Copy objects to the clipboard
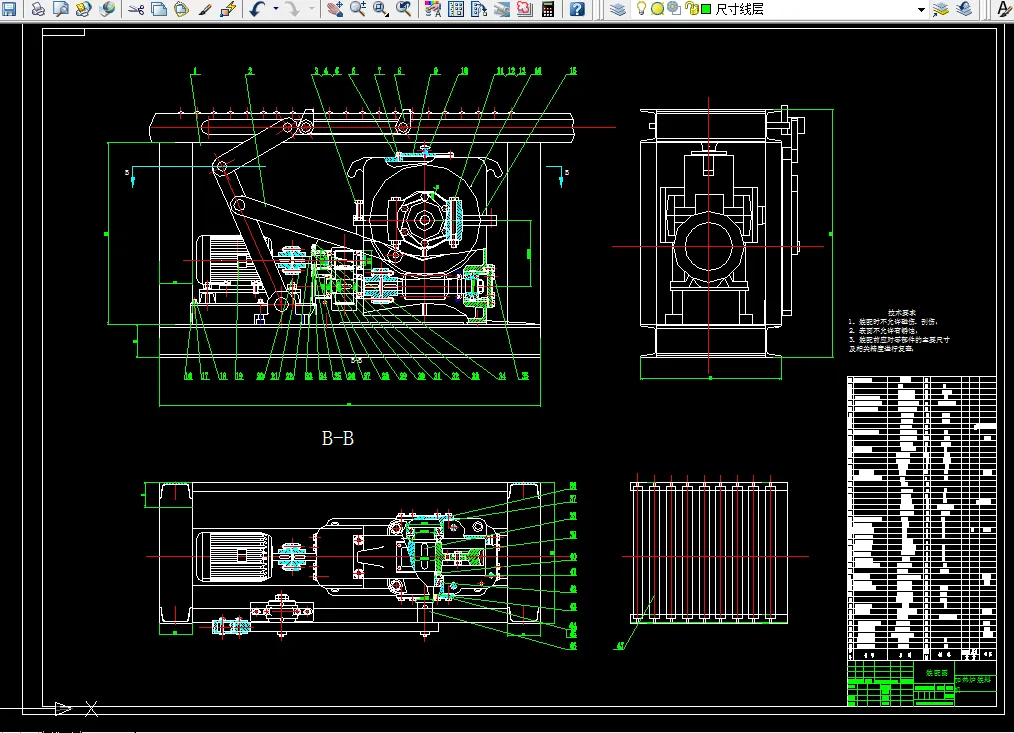This screenshot has height=733, width=1014. click(159, 8)
